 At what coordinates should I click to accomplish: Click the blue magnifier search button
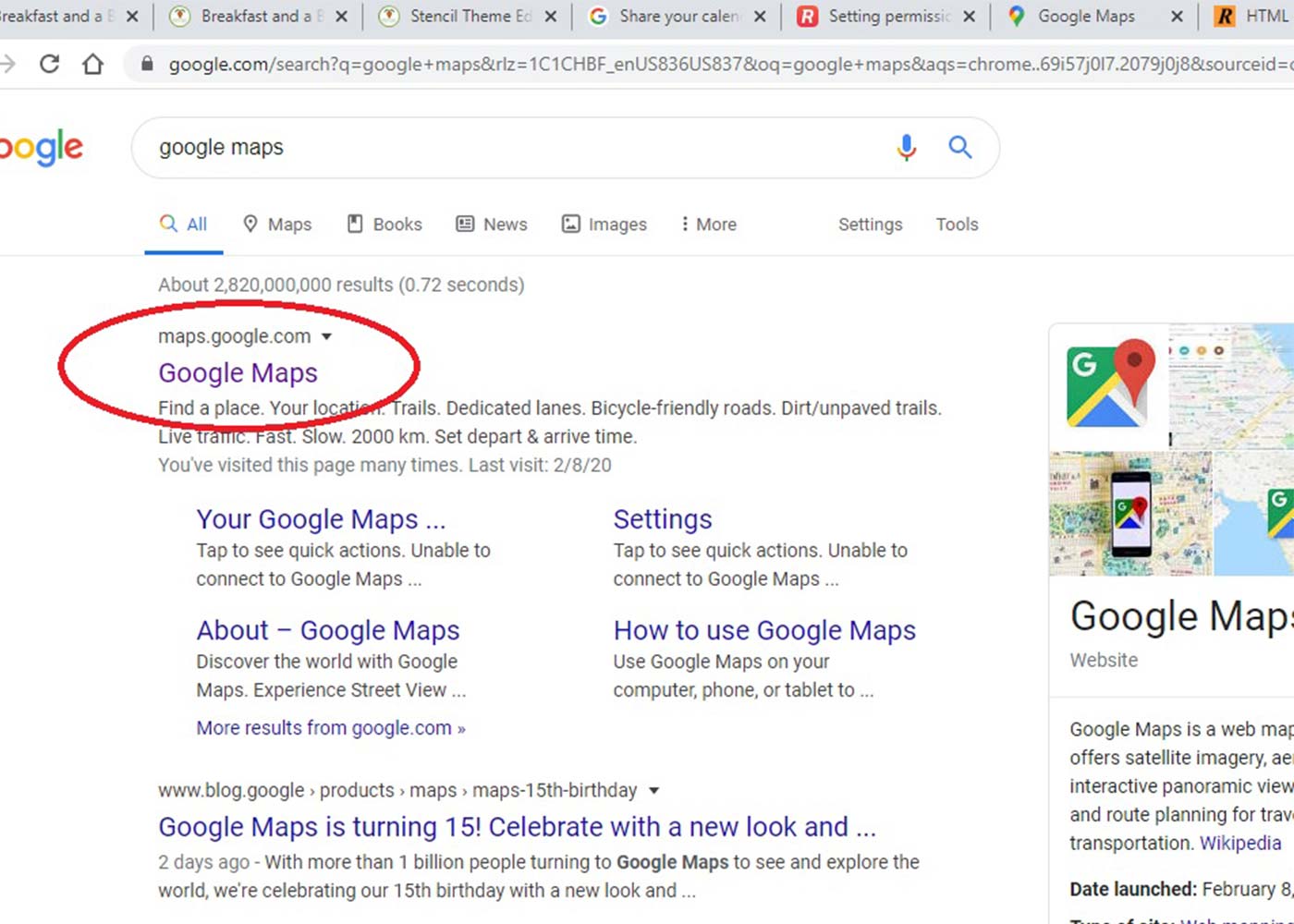click(x=960, y=147)
